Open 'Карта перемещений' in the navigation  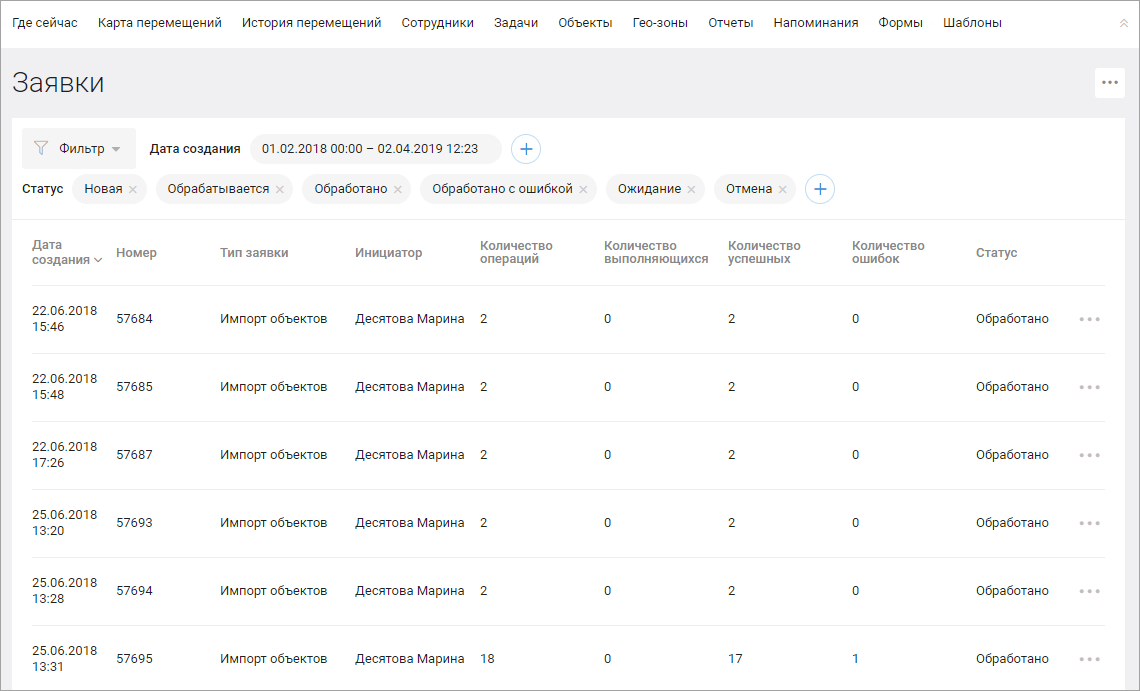point(160,23)
